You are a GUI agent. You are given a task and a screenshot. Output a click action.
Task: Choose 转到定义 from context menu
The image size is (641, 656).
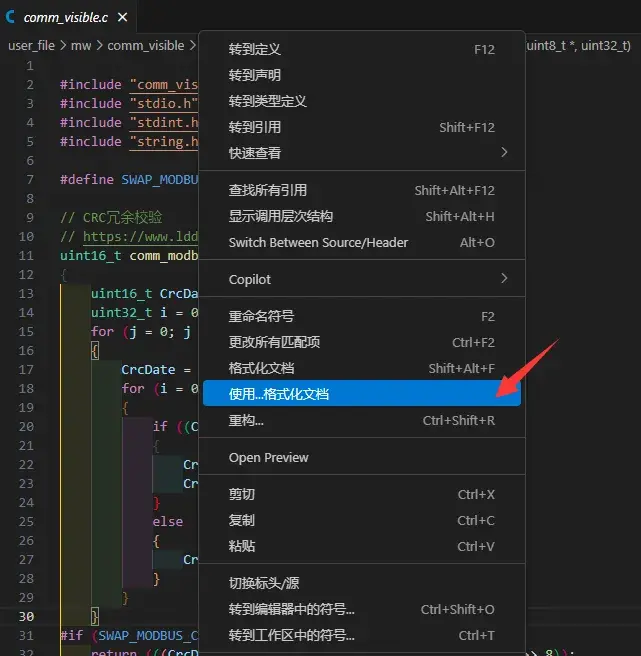coord(362,49)
